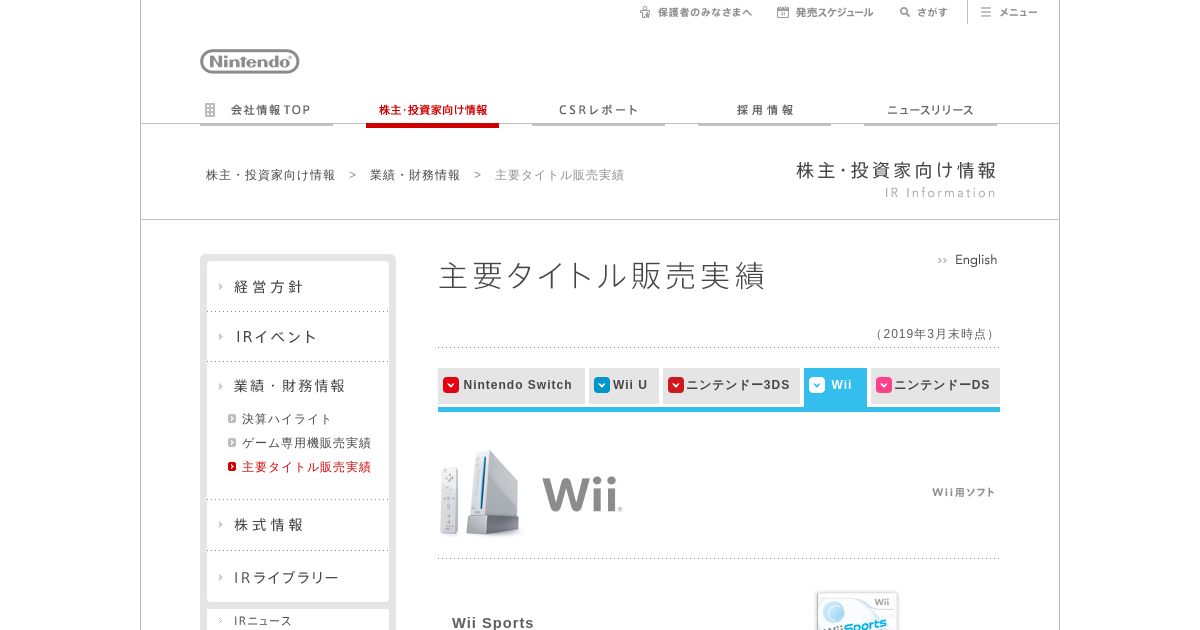Click the grid icon beside 会社情報TOP

click(210, 110)
